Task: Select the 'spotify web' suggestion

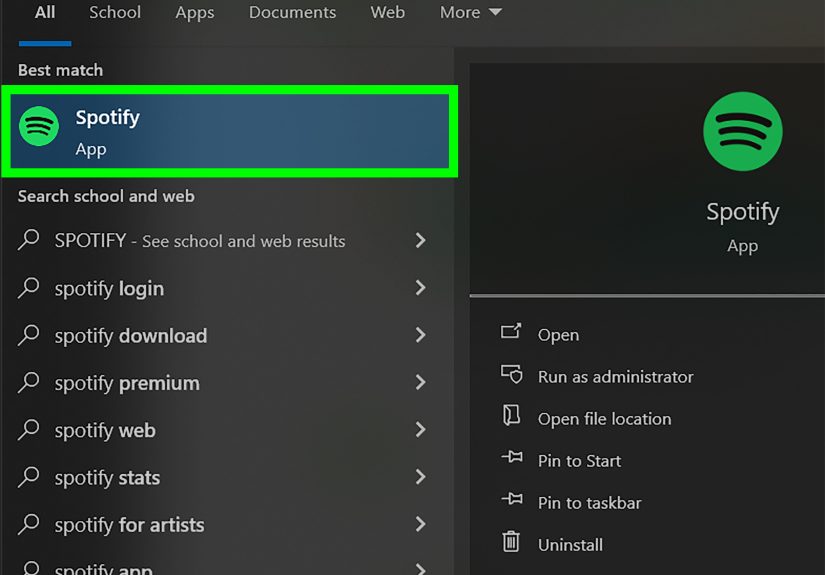Action: tap(226, 430)
